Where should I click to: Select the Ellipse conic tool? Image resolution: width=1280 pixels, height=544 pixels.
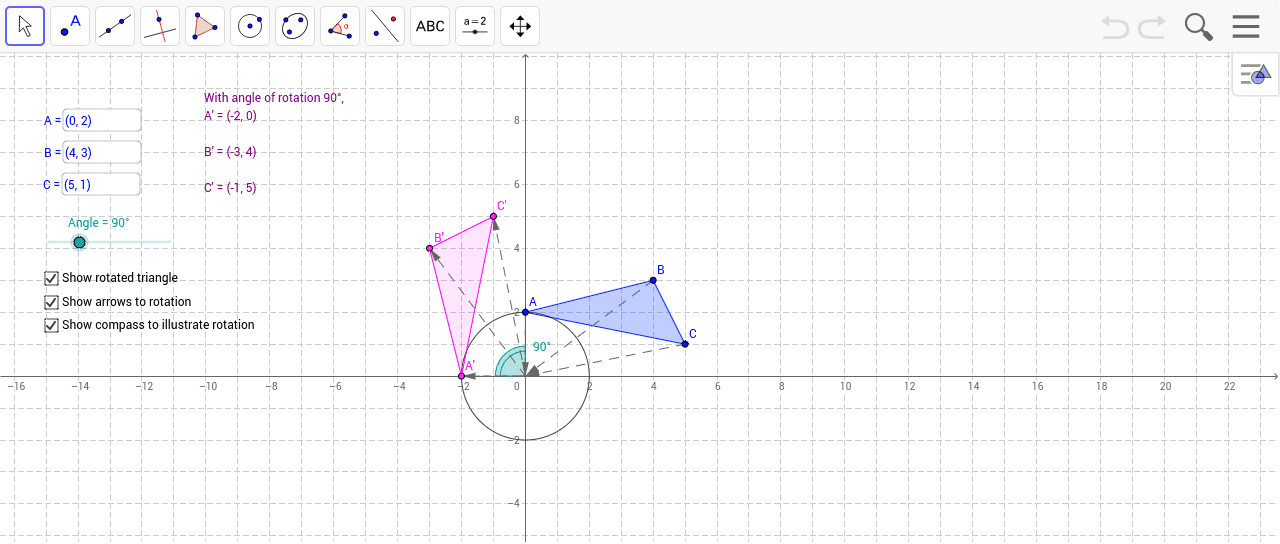point(295,26)
